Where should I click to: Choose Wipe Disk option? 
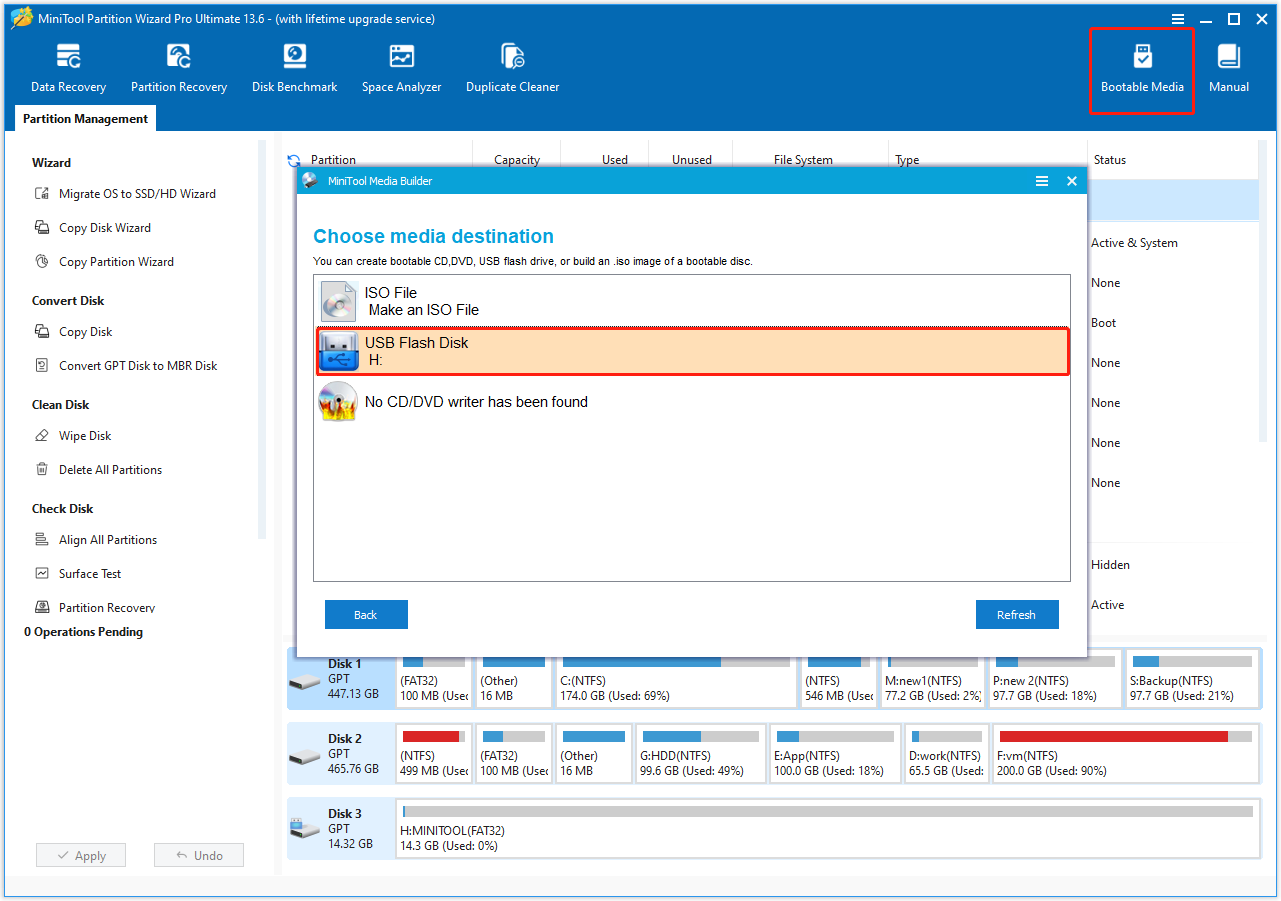[72, 436]
